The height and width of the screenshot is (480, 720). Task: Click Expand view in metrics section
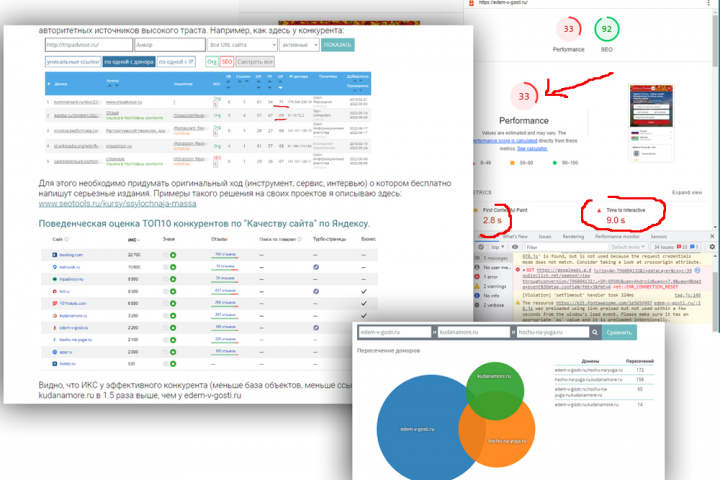pyautogui.click(x=687, y=192)
